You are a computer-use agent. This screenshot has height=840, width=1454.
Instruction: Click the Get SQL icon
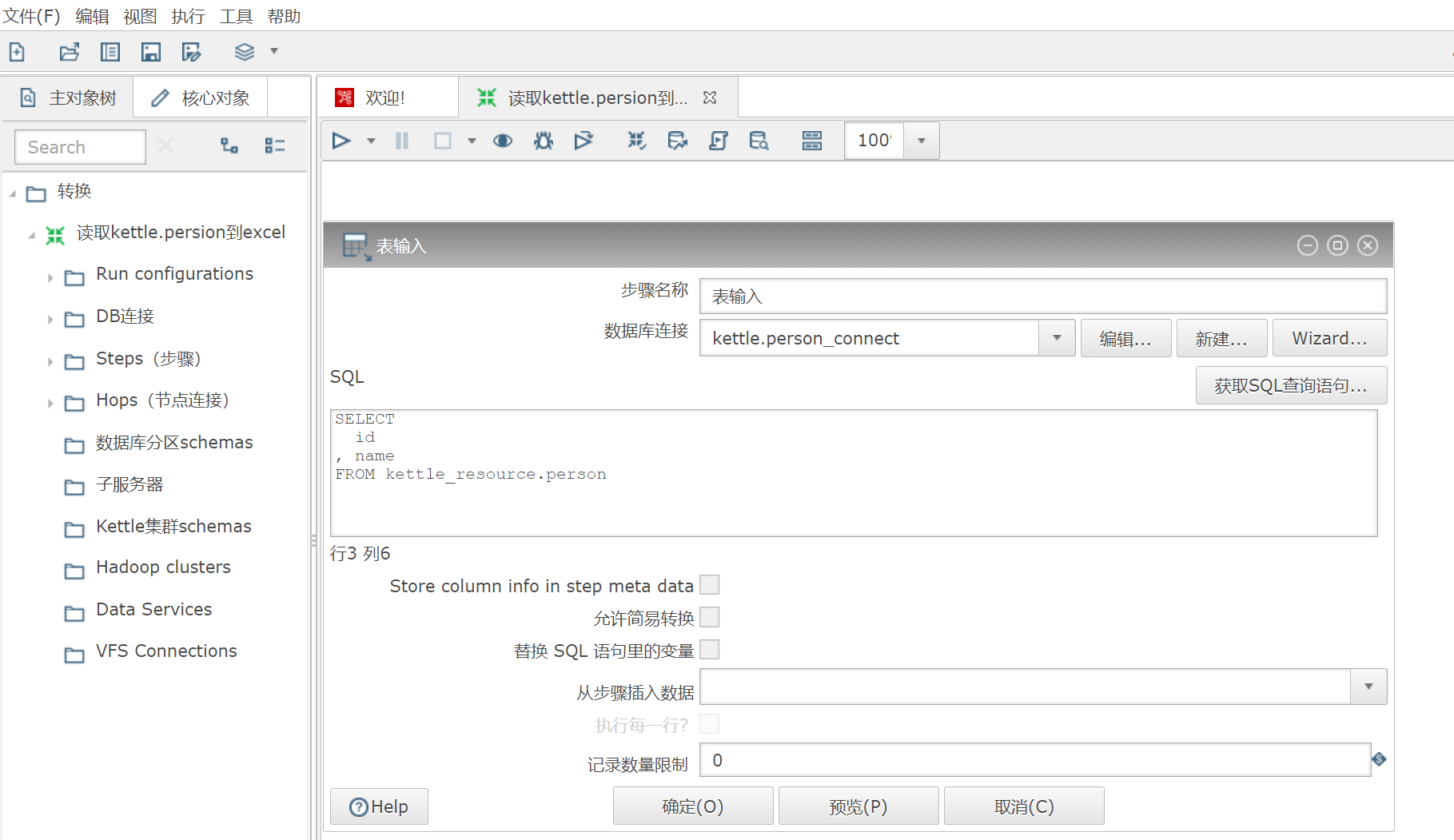point(719,141)
